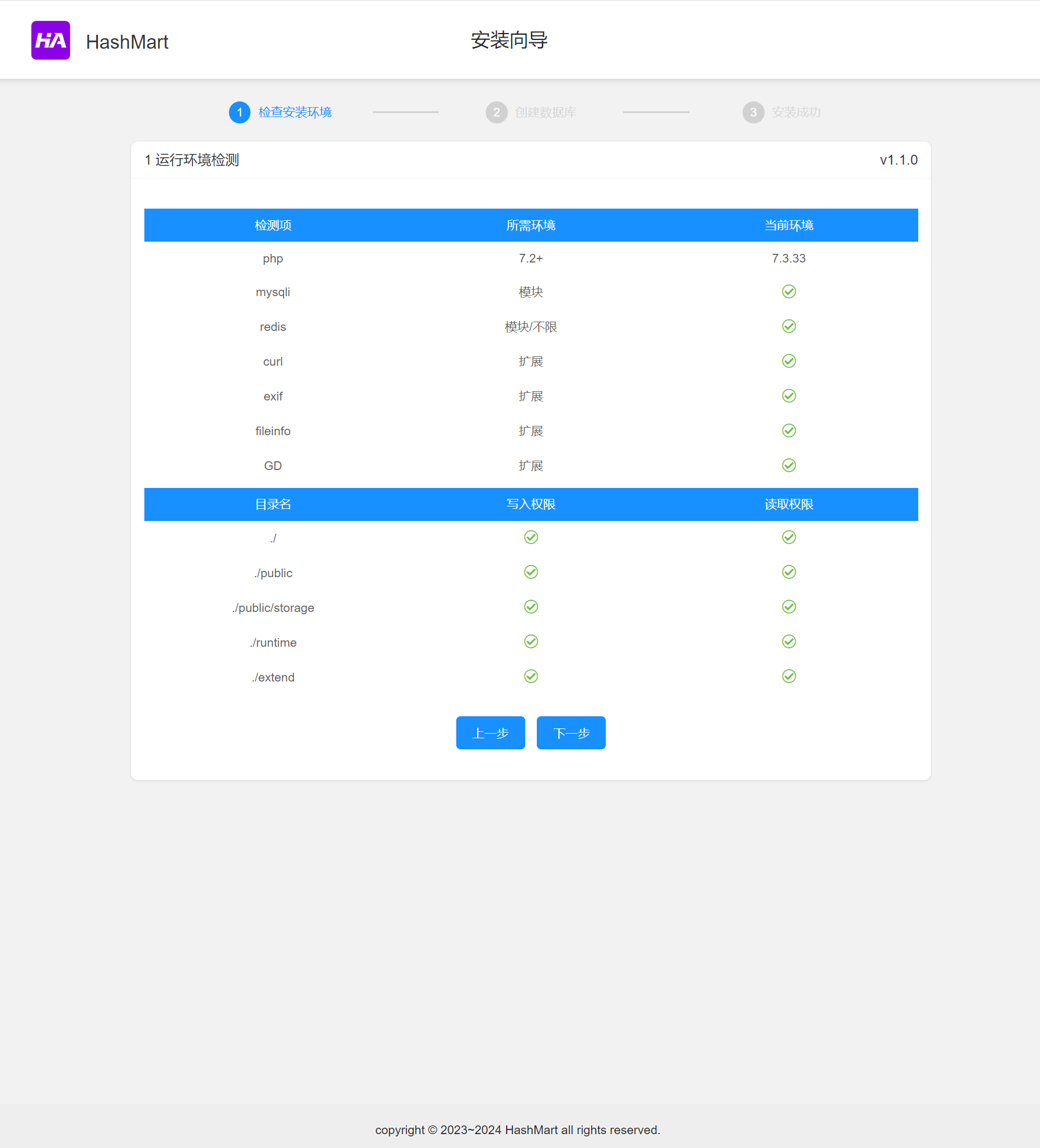This screenshot has width=1040, height=1148.
Task: Click the 模块/不限 requirement for redis
Action: click(x=531, y=327)
